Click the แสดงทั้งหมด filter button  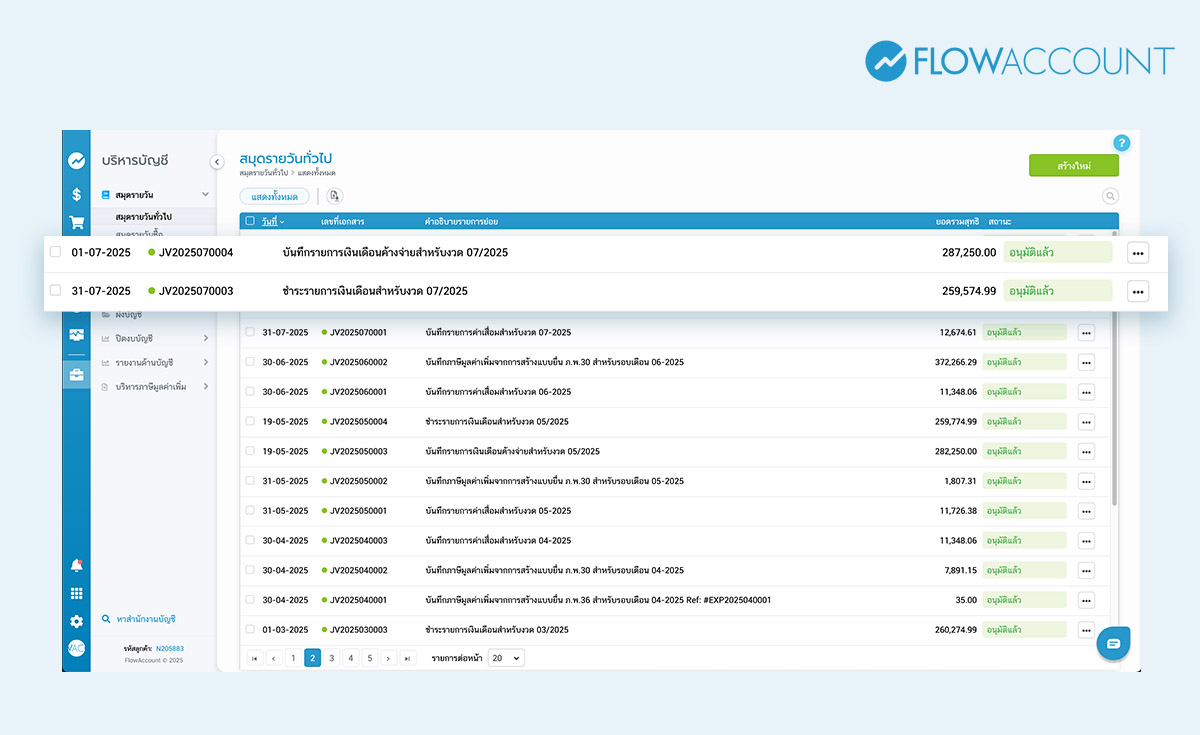[x=274, y=196]
